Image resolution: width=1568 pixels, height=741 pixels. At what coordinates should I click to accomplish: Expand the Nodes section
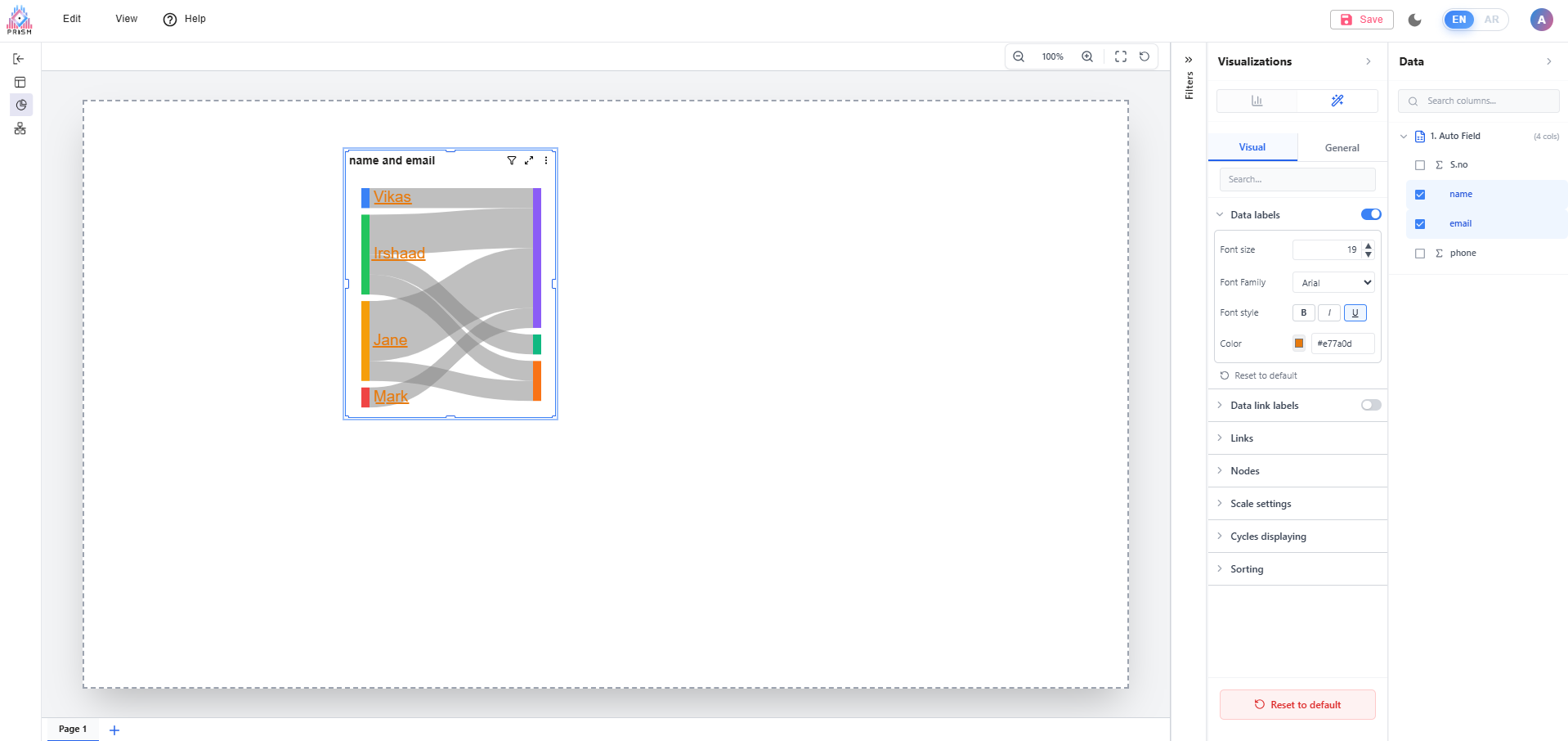coord(1245,471)
